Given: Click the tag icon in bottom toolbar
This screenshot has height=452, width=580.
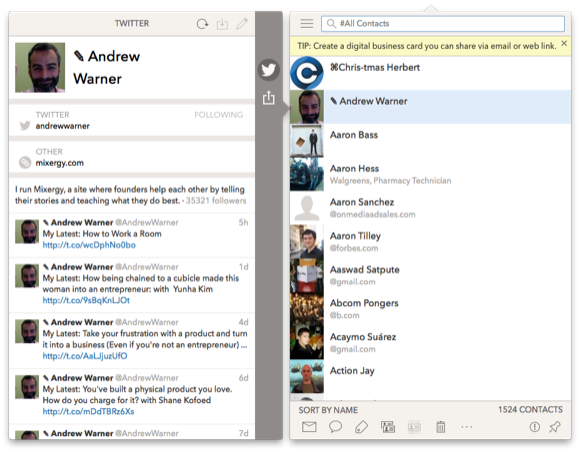Looking at the screenshot, I should pyautogui.click(x=361, y=427).
